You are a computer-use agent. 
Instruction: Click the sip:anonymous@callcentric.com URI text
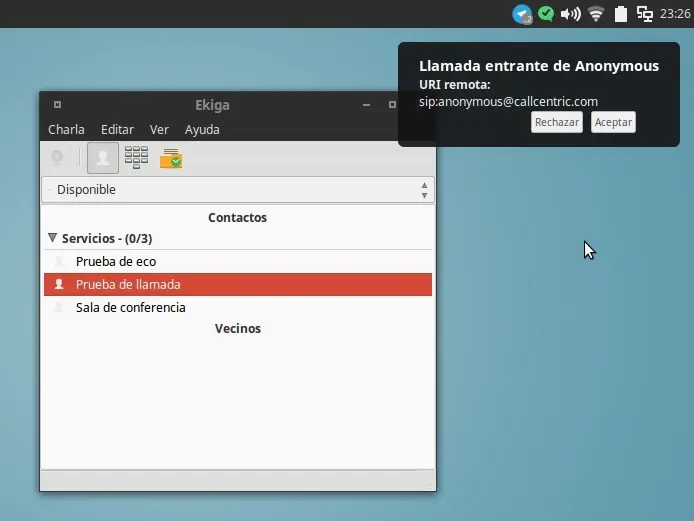coord(508,102)
